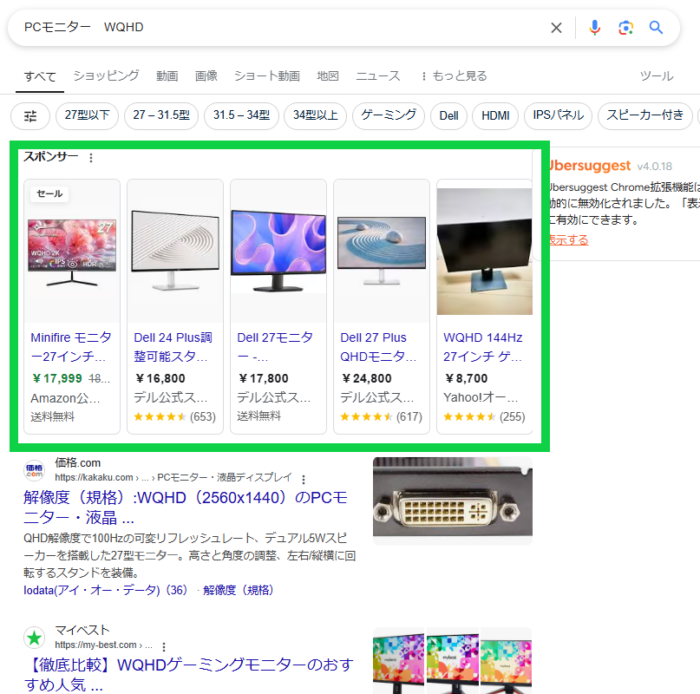
Task: Open Minifire monitor product image
Action: (x=72, y=252)
